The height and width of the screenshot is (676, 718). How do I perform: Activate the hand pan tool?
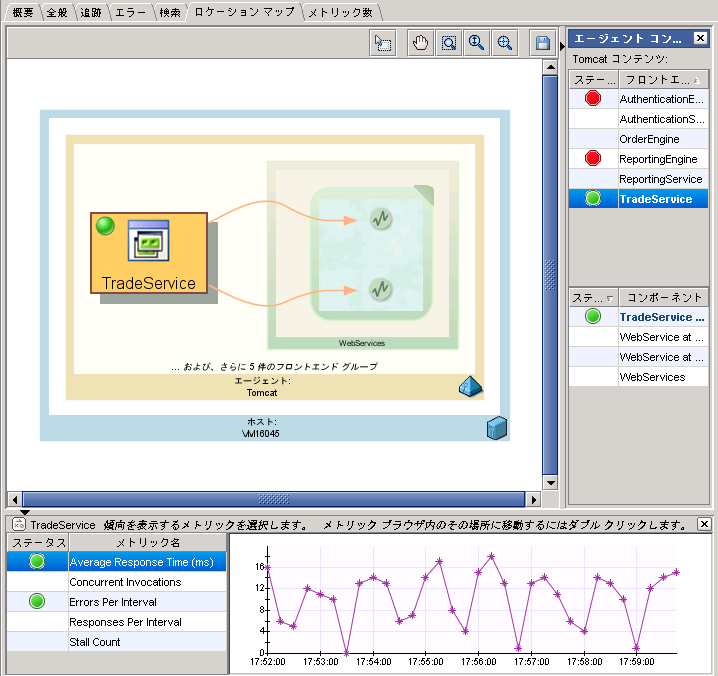point(421,43)
